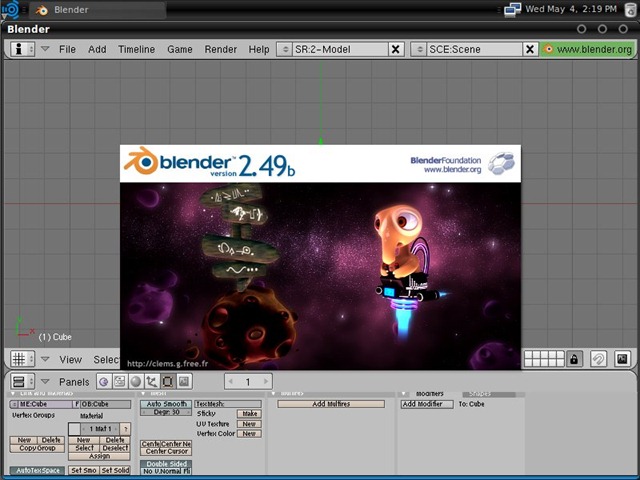640x480 pixels.
Task: Delete the SR:2-Model screen with X
Action: (395, 49)
